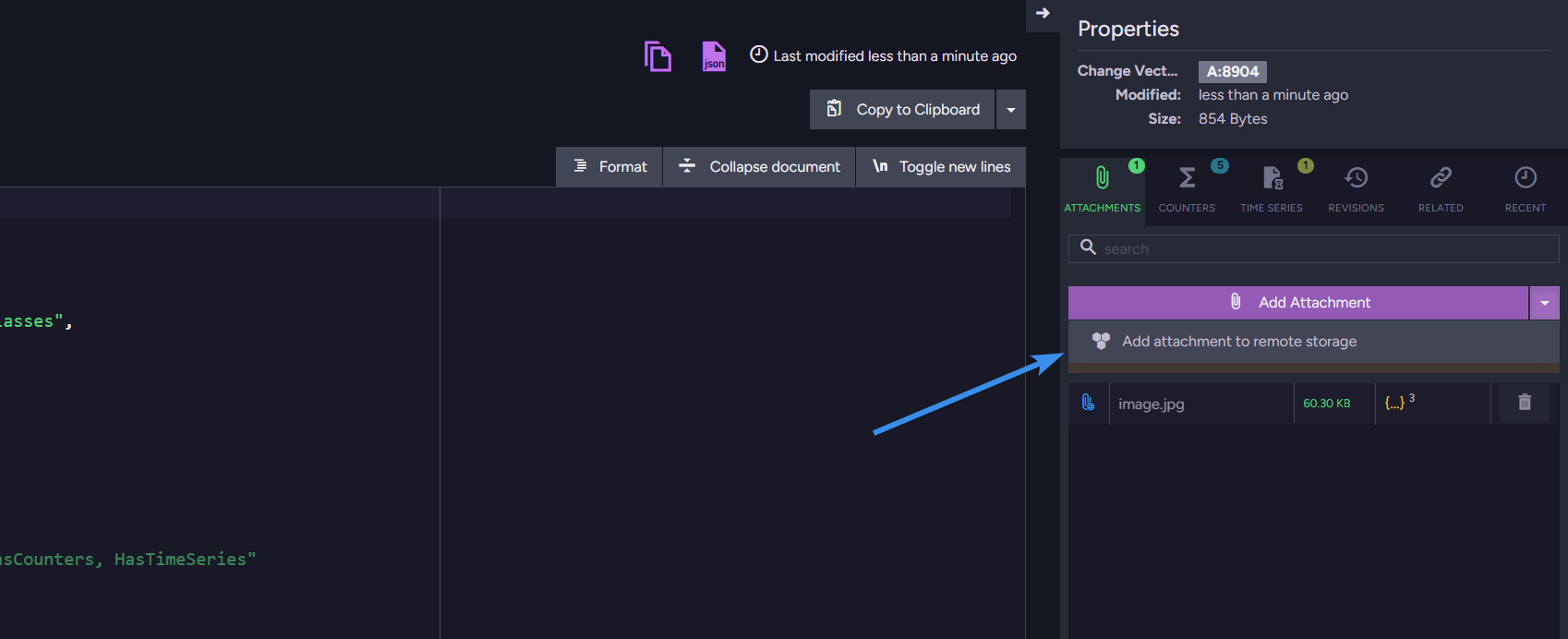Click the copy document icon
The height and width of the screenshot is (639, 1568).
657,56
